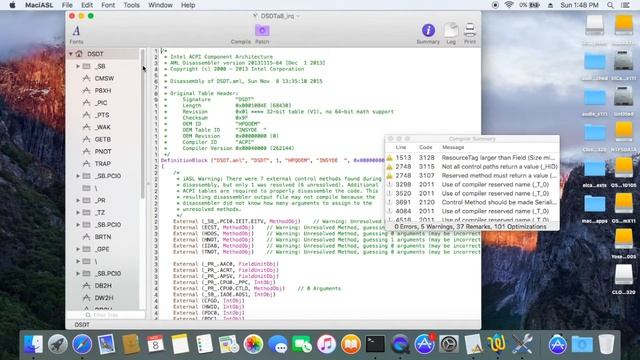Screen dimensions: 640x360
Task: Open Launchpad from the Dock
Action: point(58,344)
